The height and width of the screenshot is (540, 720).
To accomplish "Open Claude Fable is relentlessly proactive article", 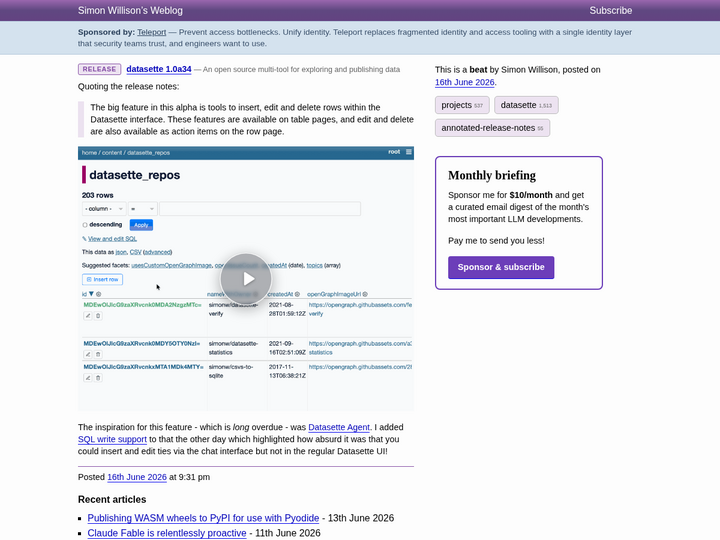I will 167,533.
